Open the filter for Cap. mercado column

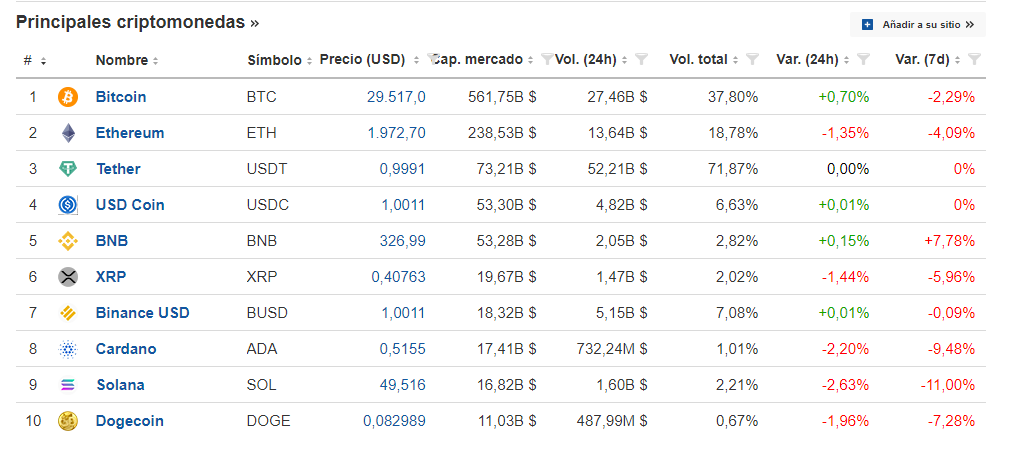pyautogui.click(x=547, y=60)
